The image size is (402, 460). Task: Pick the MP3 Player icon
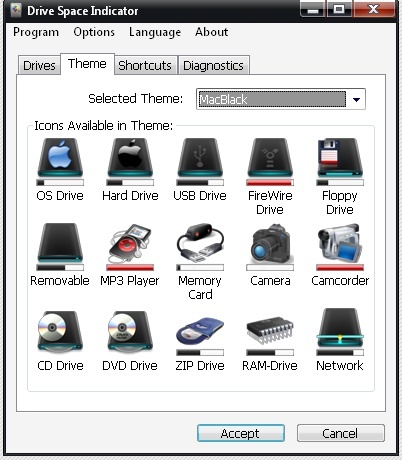[130, 243]
